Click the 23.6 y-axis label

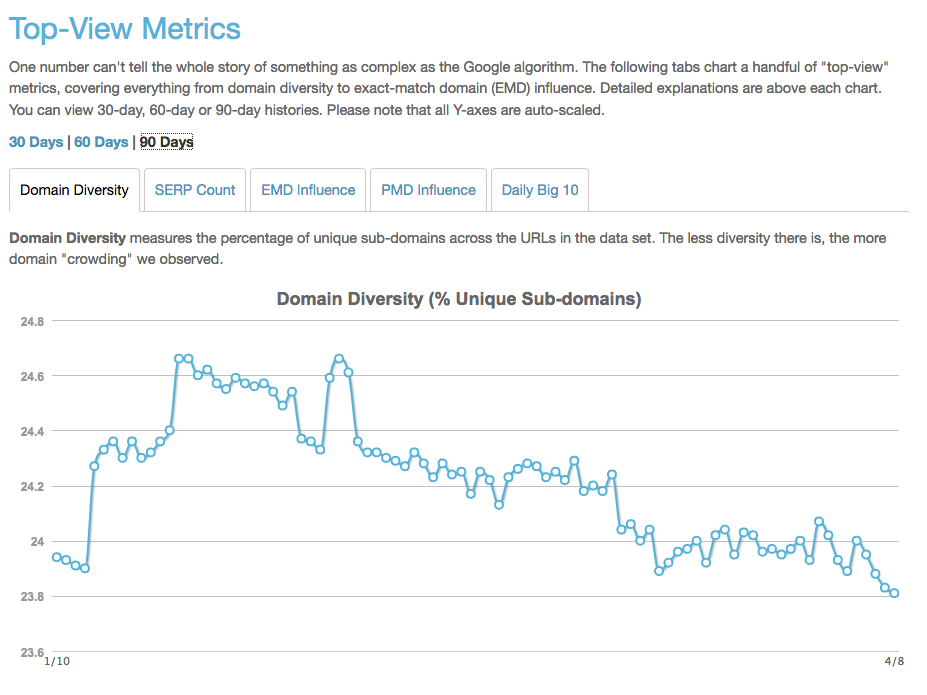coord(33,652)
